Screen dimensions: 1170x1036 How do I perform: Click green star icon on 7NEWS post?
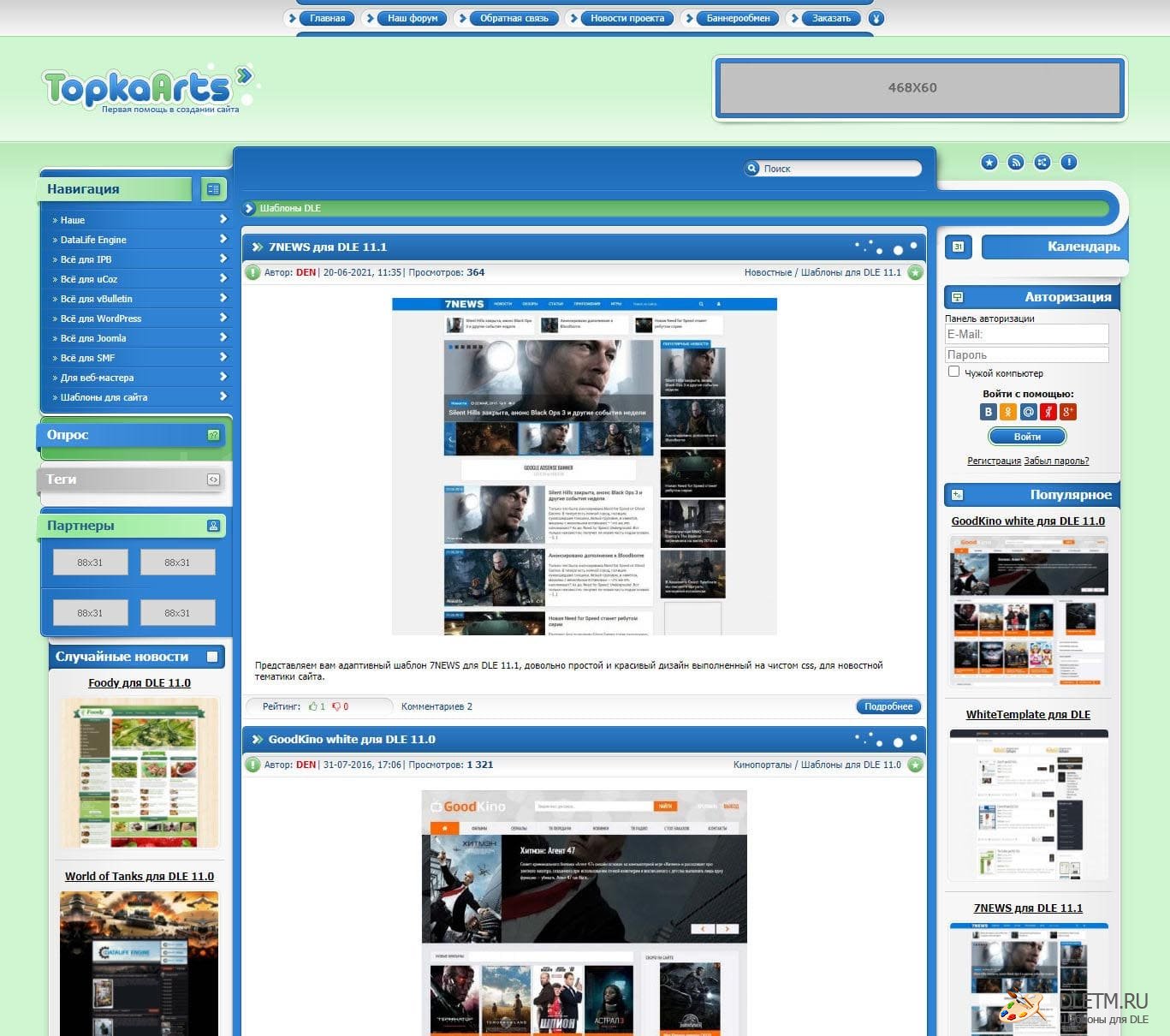click(916, 272)
